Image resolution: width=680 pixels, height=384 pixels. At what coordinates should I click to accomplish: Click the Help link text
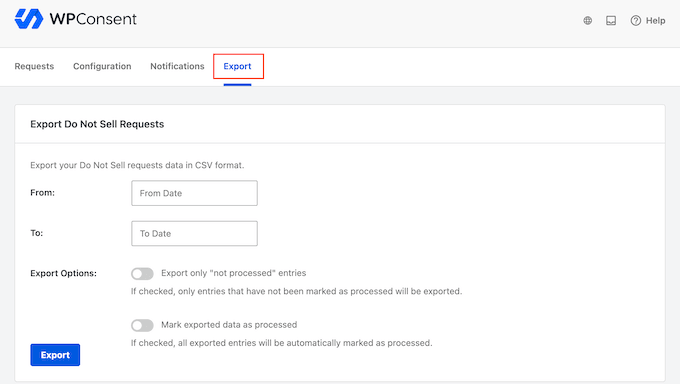(x=655, y=20)
